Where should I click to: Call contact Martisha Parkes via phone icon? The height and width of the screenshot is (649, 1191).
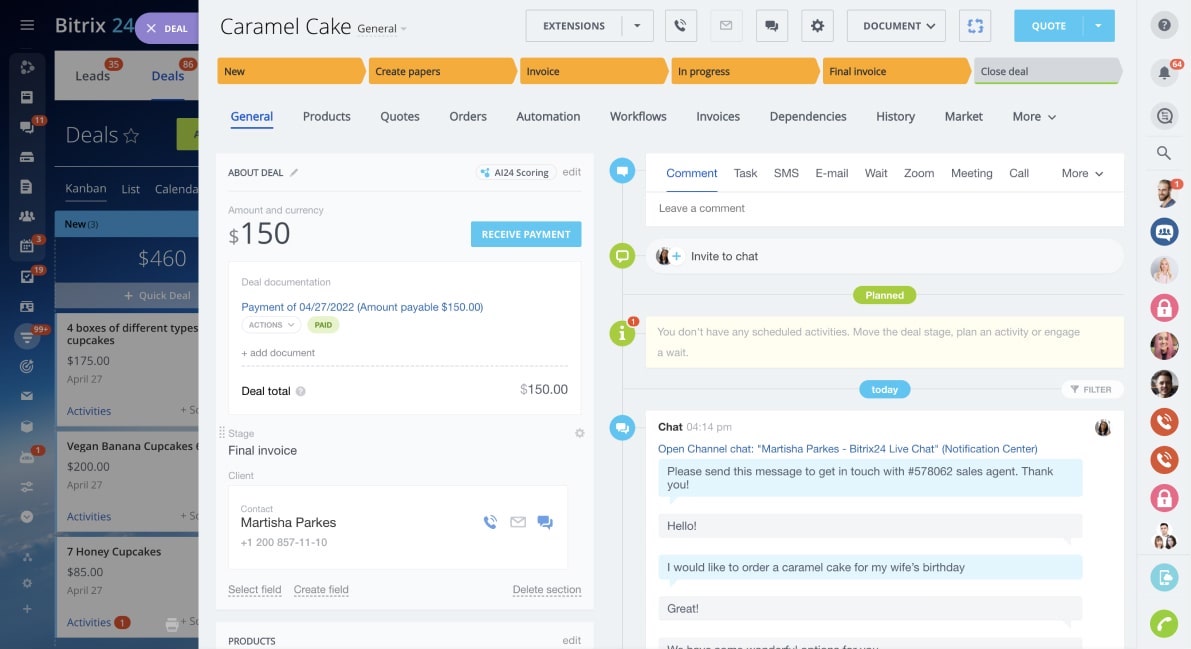tap(490, 522)
